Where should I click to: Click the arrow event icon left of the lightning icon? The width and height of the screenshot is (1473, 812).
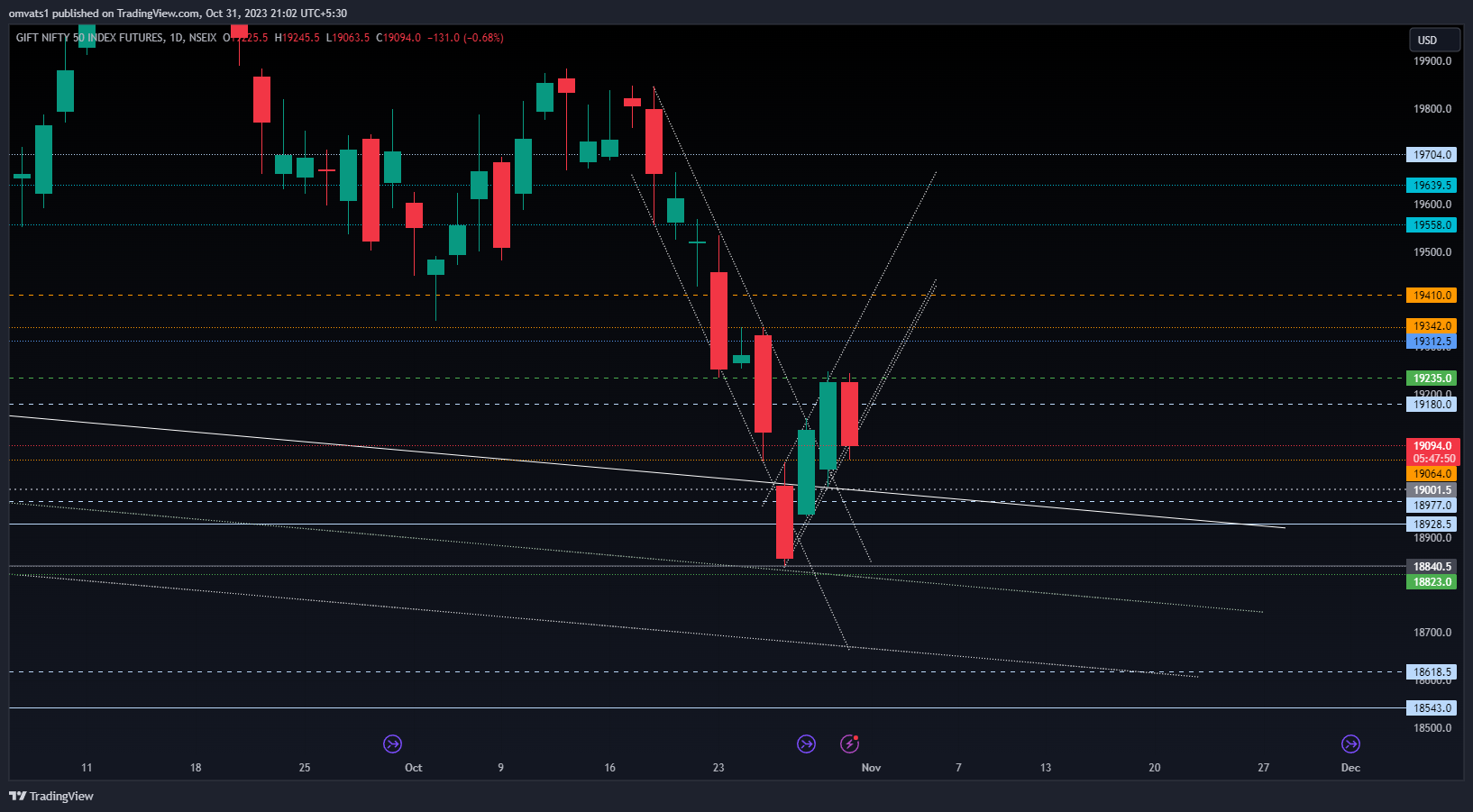pos(806,744)
